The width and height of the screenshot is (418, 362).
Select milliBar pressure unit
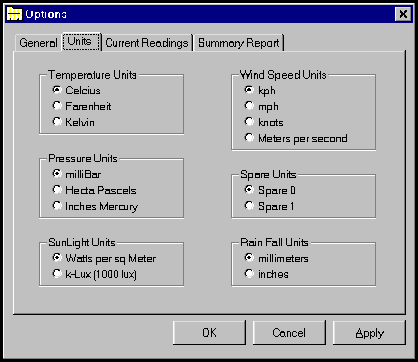77,174
